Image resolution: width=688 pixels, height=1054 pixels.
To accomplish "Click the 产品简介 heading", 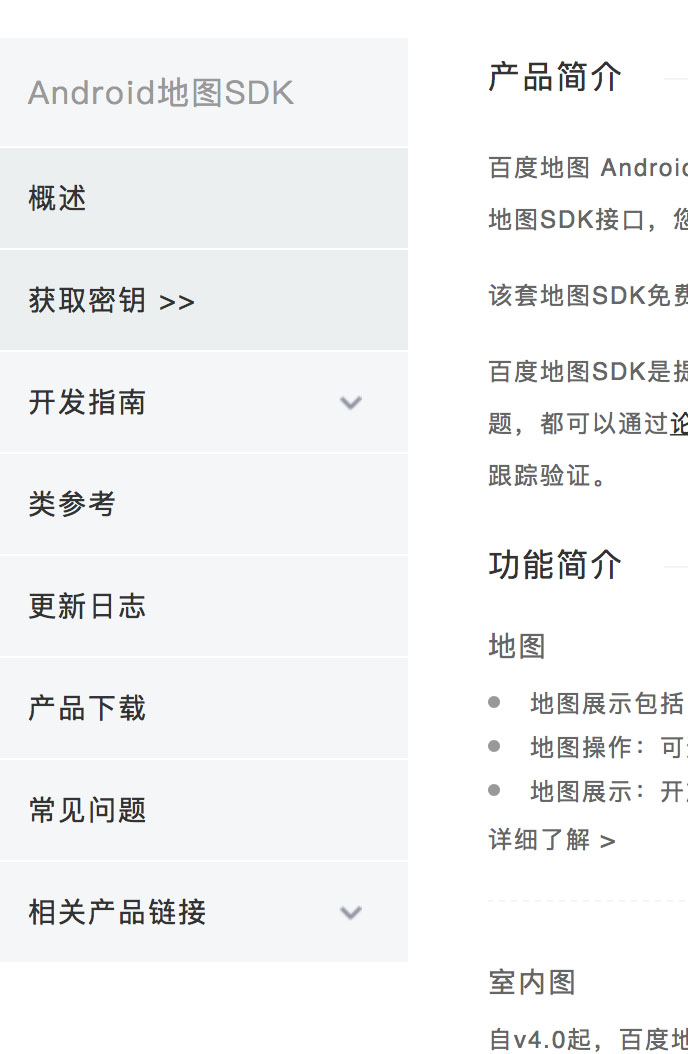I will 555,77.
